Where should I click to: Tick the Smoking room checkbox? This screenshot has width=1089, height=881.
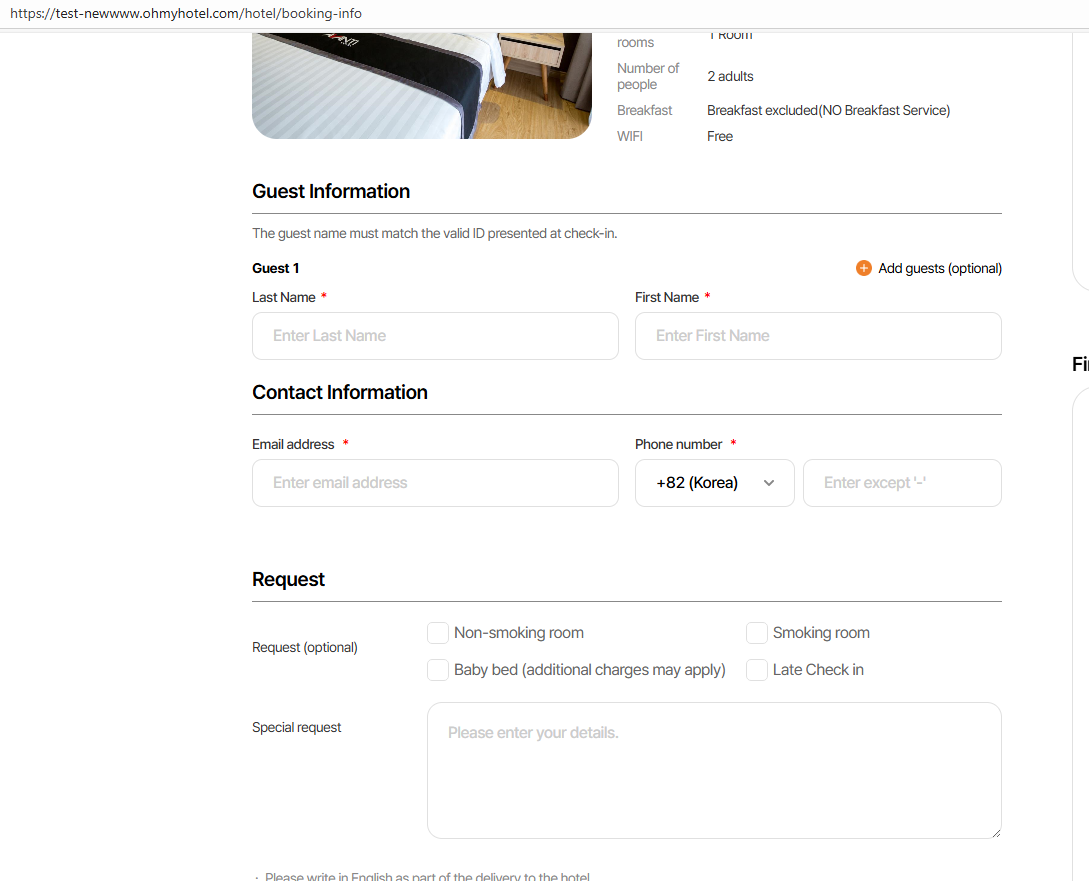click(757, 633)
